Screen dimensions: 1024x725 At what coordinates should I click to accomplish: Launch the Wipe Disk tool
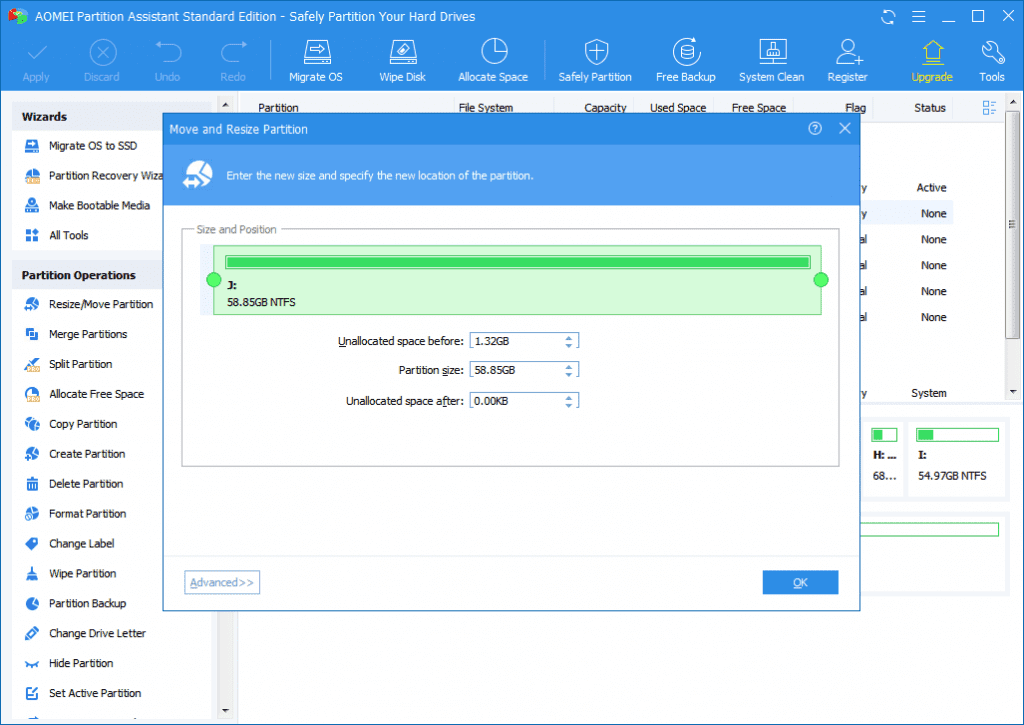tap(402, 59)
